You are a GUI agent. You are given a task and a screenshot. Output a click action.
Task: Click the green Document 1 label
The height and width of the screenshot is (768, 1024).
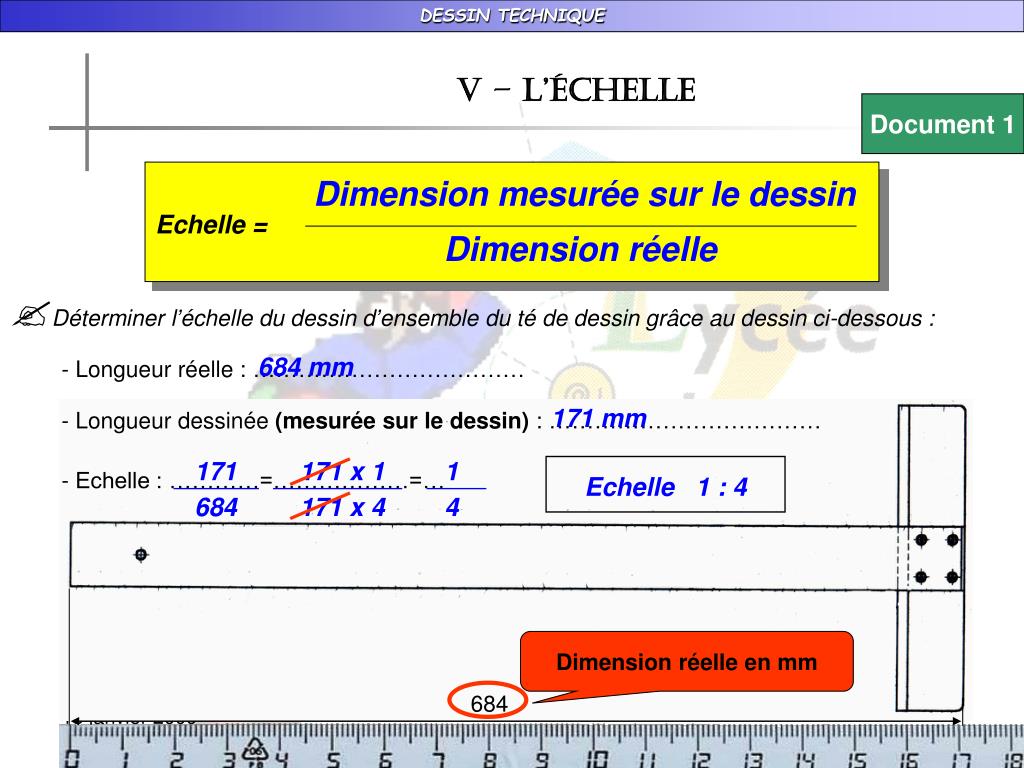942,123
